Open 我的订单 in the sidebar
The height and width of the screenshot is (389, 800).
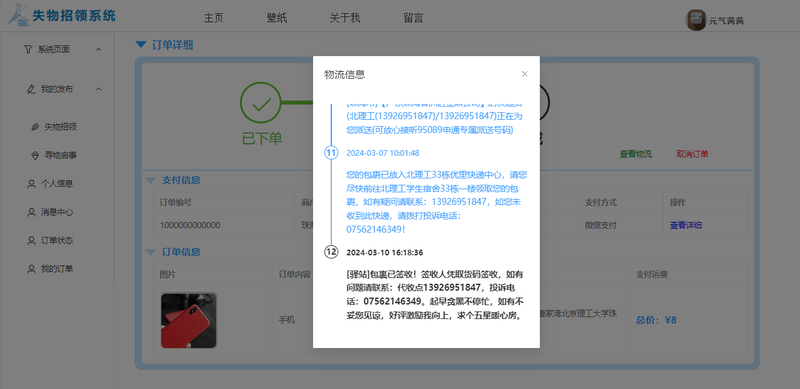(57, 269)
